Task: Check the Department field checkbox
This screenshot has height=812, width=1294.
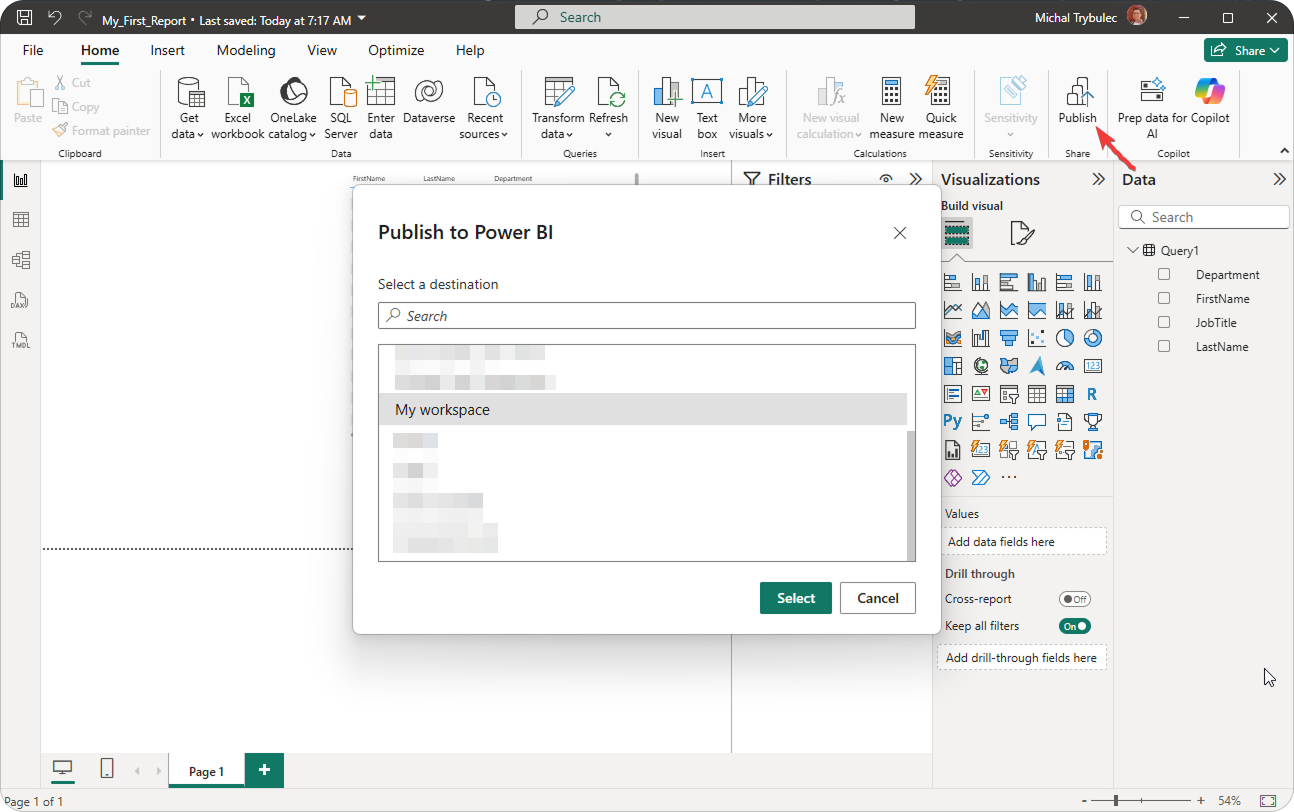Action: click(x=1164, y=275)
